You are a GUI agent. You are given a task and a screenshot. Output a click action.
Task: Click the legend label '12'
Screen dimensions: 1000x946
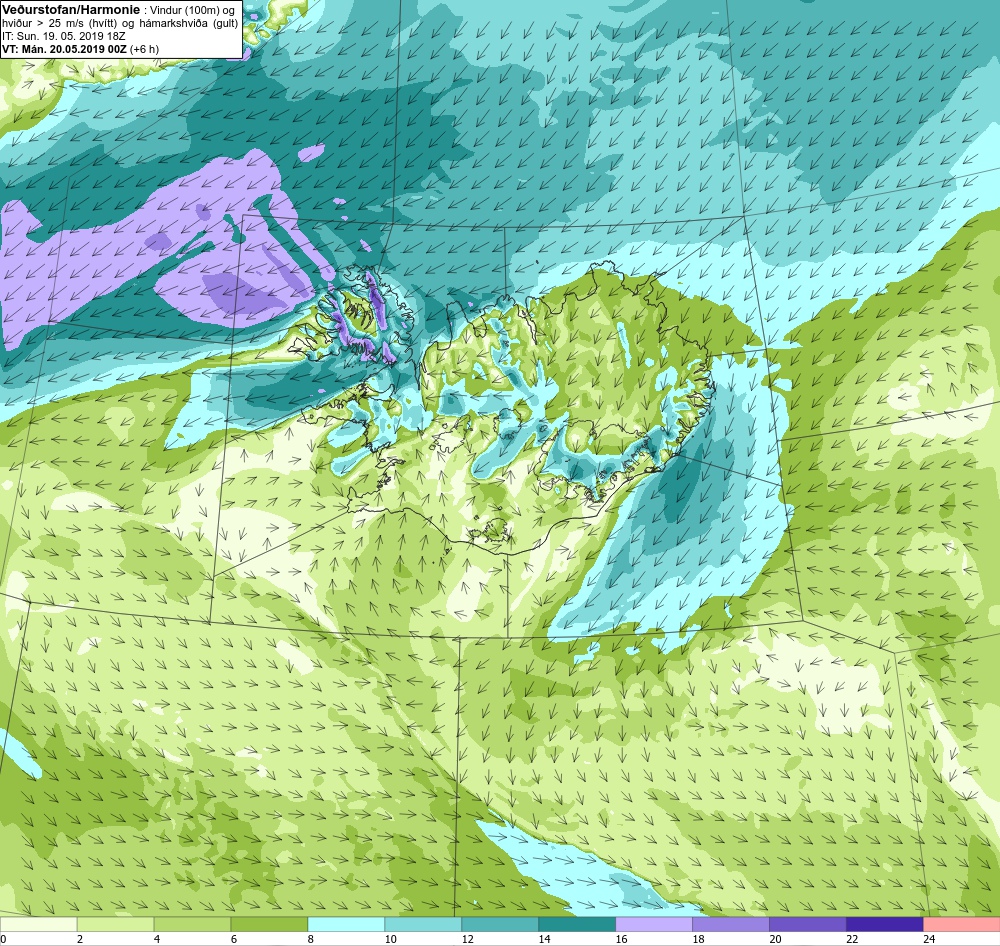point(468,939)
